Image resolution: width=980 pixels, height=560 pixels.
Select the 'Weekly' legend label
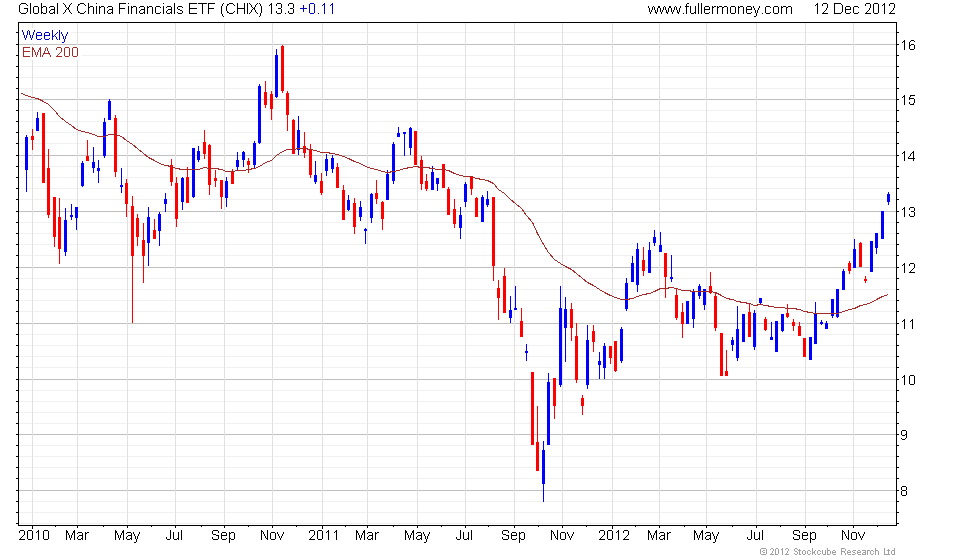coord(45,35)
